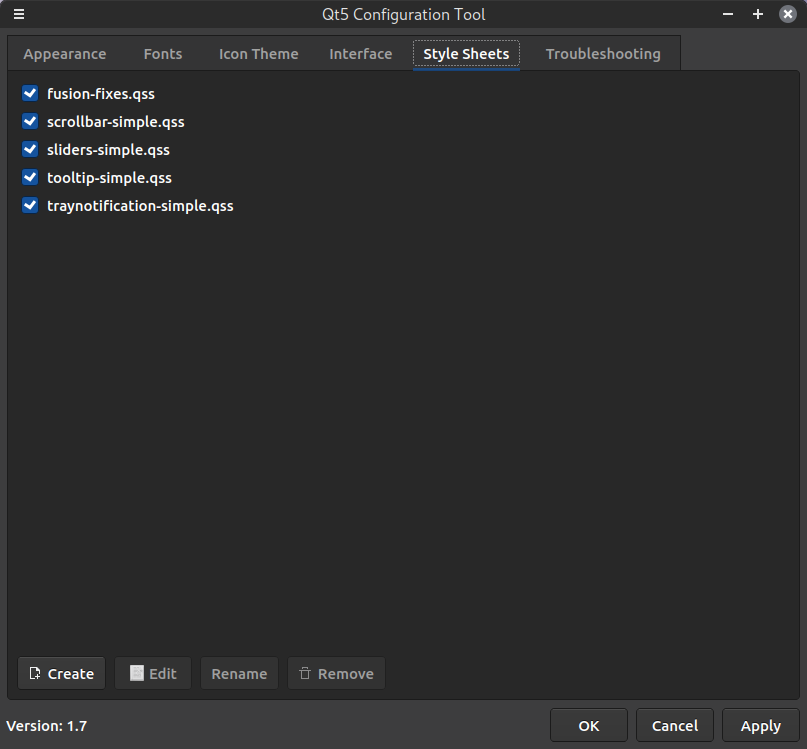Toggle sliders-simple.qss checkbox
Viewport: 807px width, 749px height.
[x=30, y=150]
